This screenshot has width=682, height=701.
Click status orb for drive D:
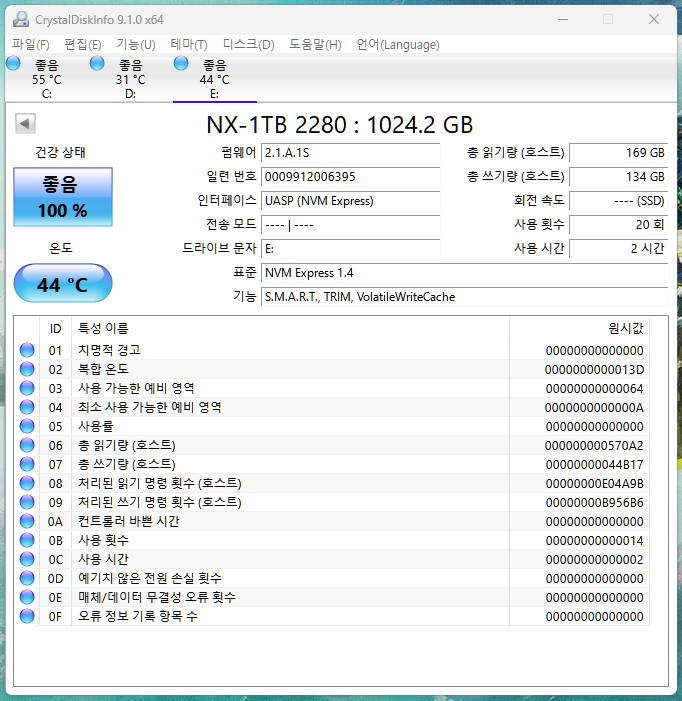[97, 63]
